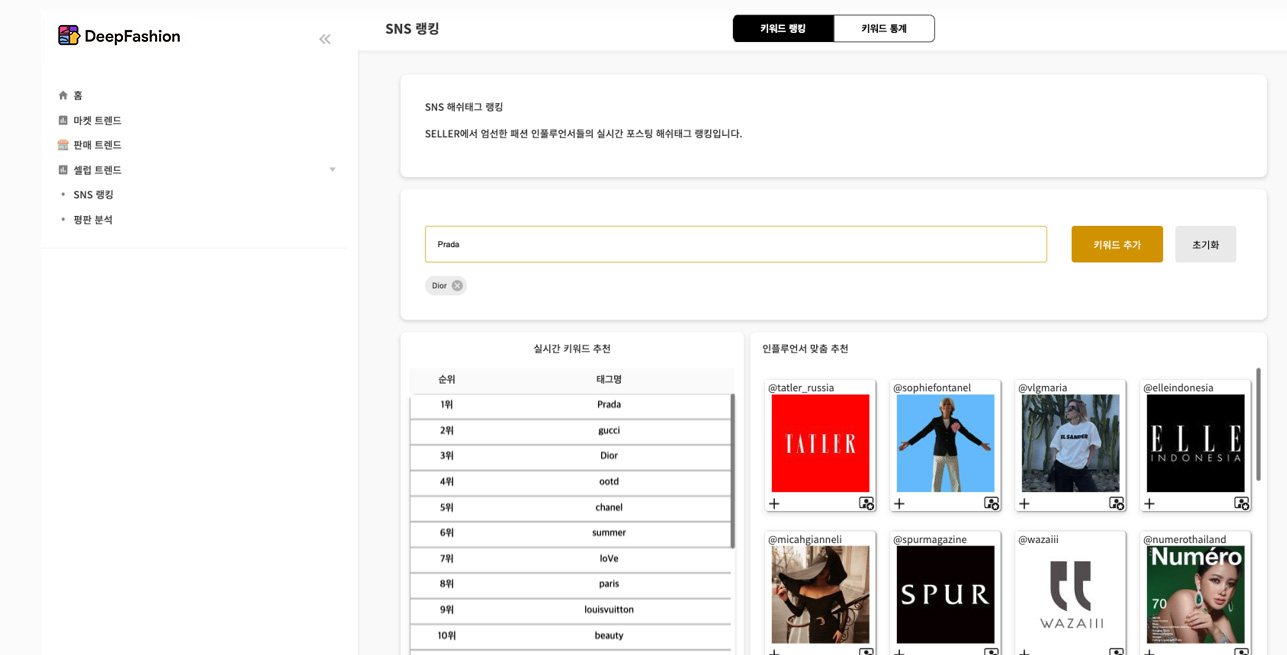Image resolution: width=1287 pixels, height=655 pixels.
Task: Click the @wazaiii username
Action: click(1038, 540)
